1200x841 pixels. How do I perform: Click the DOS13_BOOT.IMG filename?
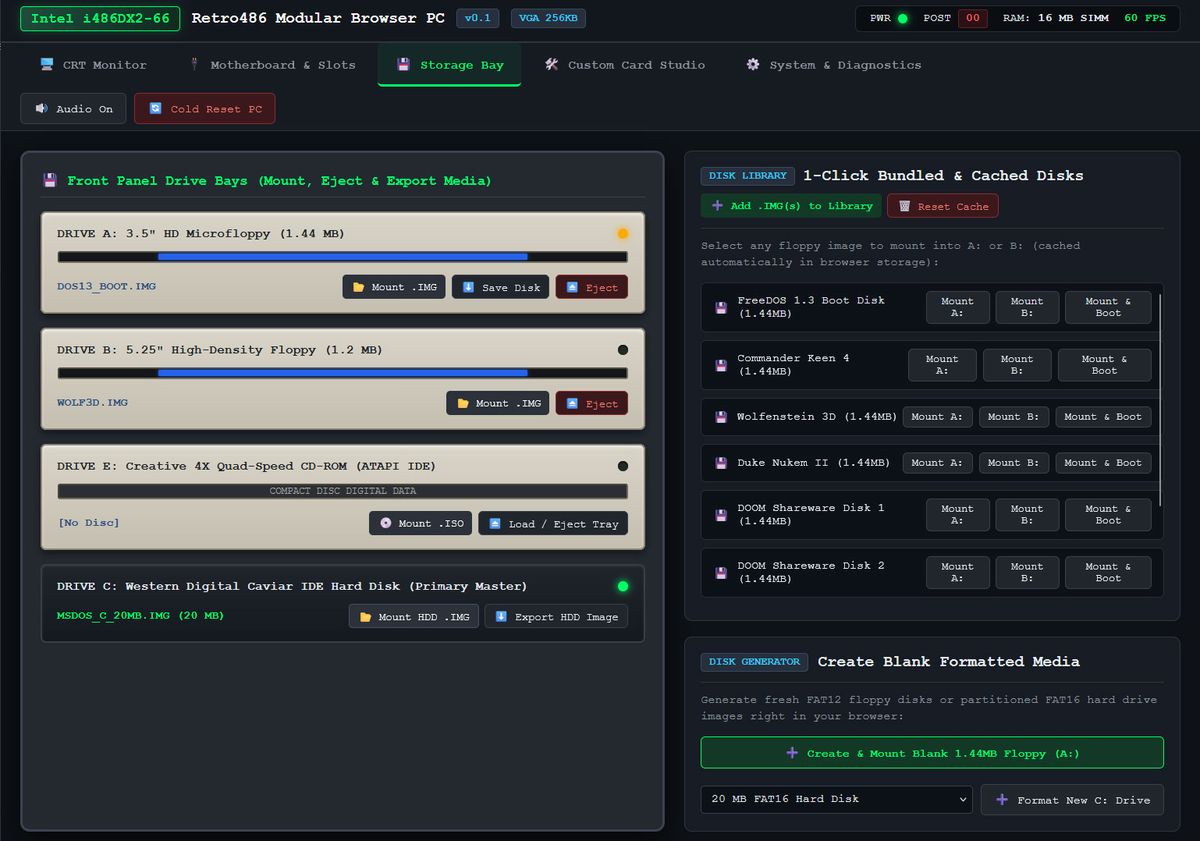pyautogui.click(x=107, y=286)
